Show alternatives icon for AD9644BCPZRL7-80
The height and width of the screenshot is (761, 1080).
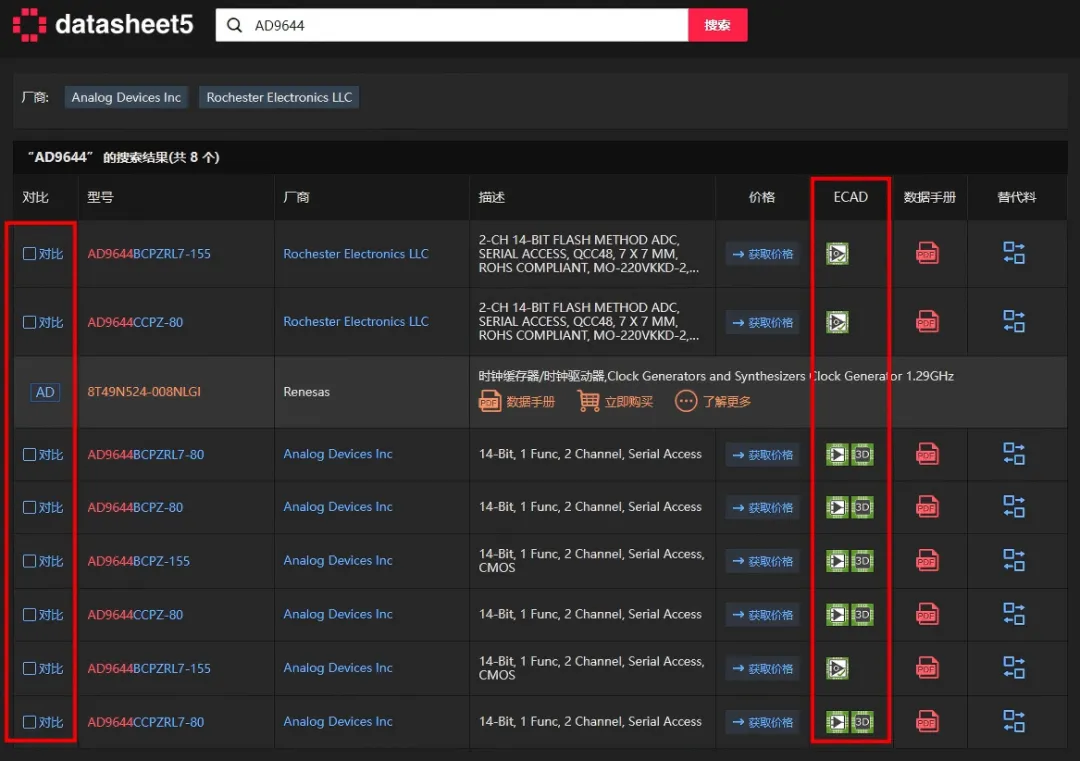pyautogui.click(x=1014, y=454)
